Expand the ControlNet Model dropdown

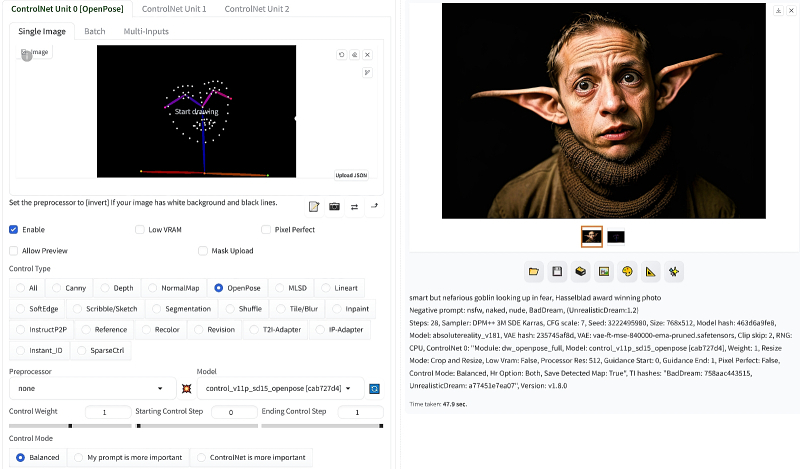point(278,388)
